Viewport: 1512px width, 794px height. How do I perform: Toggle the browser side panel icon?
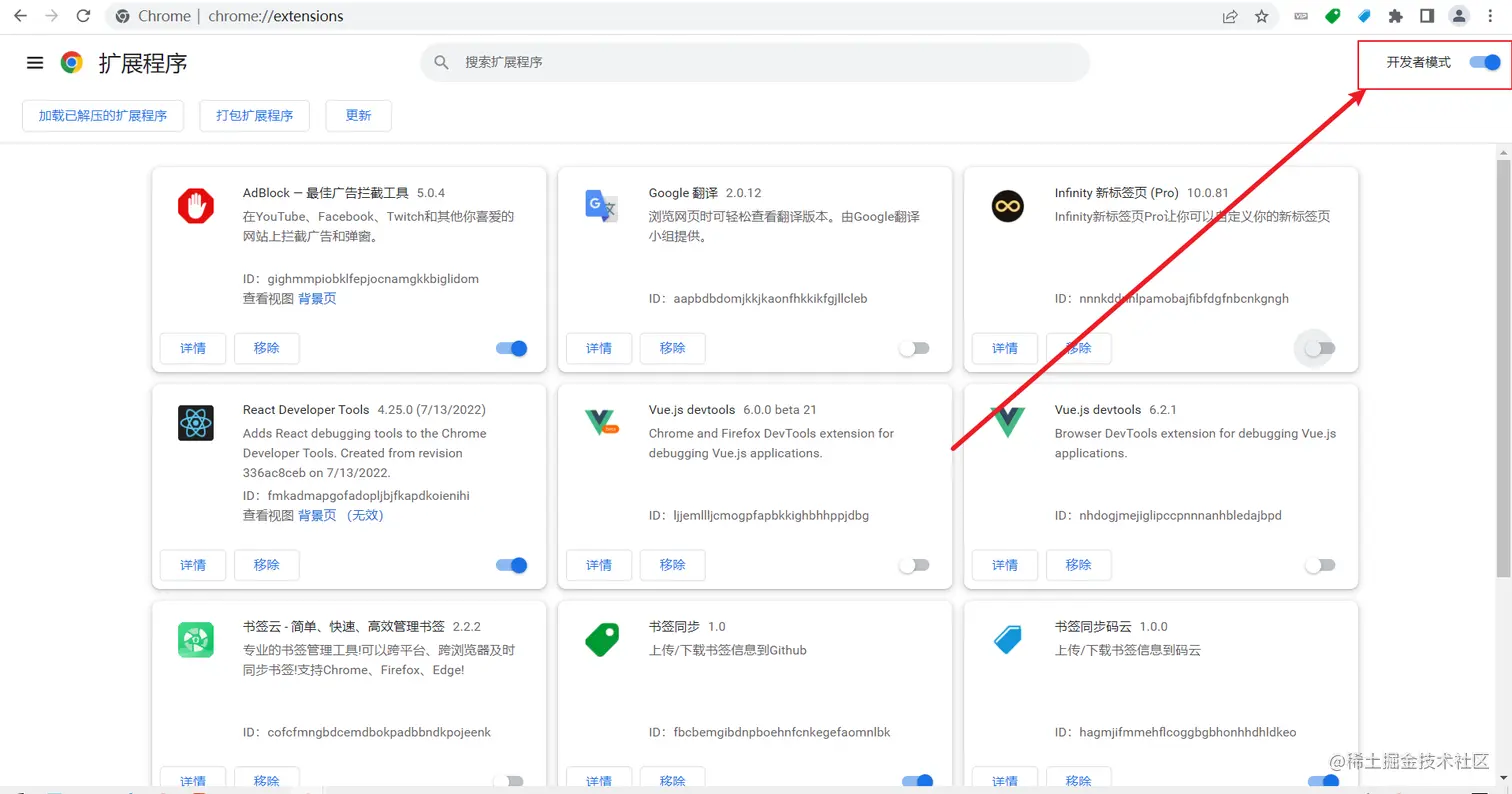point(1428,16)
